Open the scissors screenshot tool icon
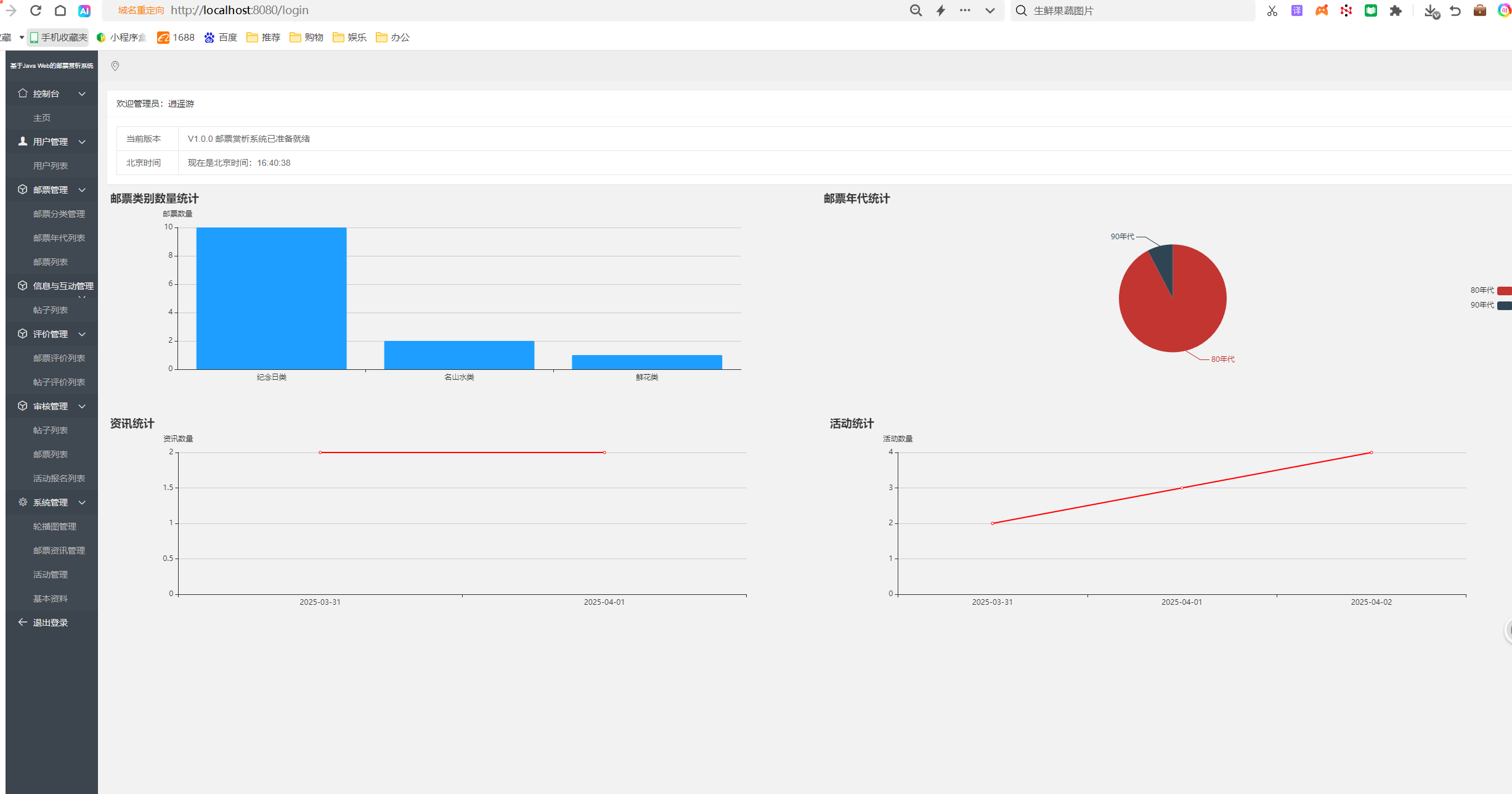The width and height of the screenshot is (1512, 794). coord(1272,10)
